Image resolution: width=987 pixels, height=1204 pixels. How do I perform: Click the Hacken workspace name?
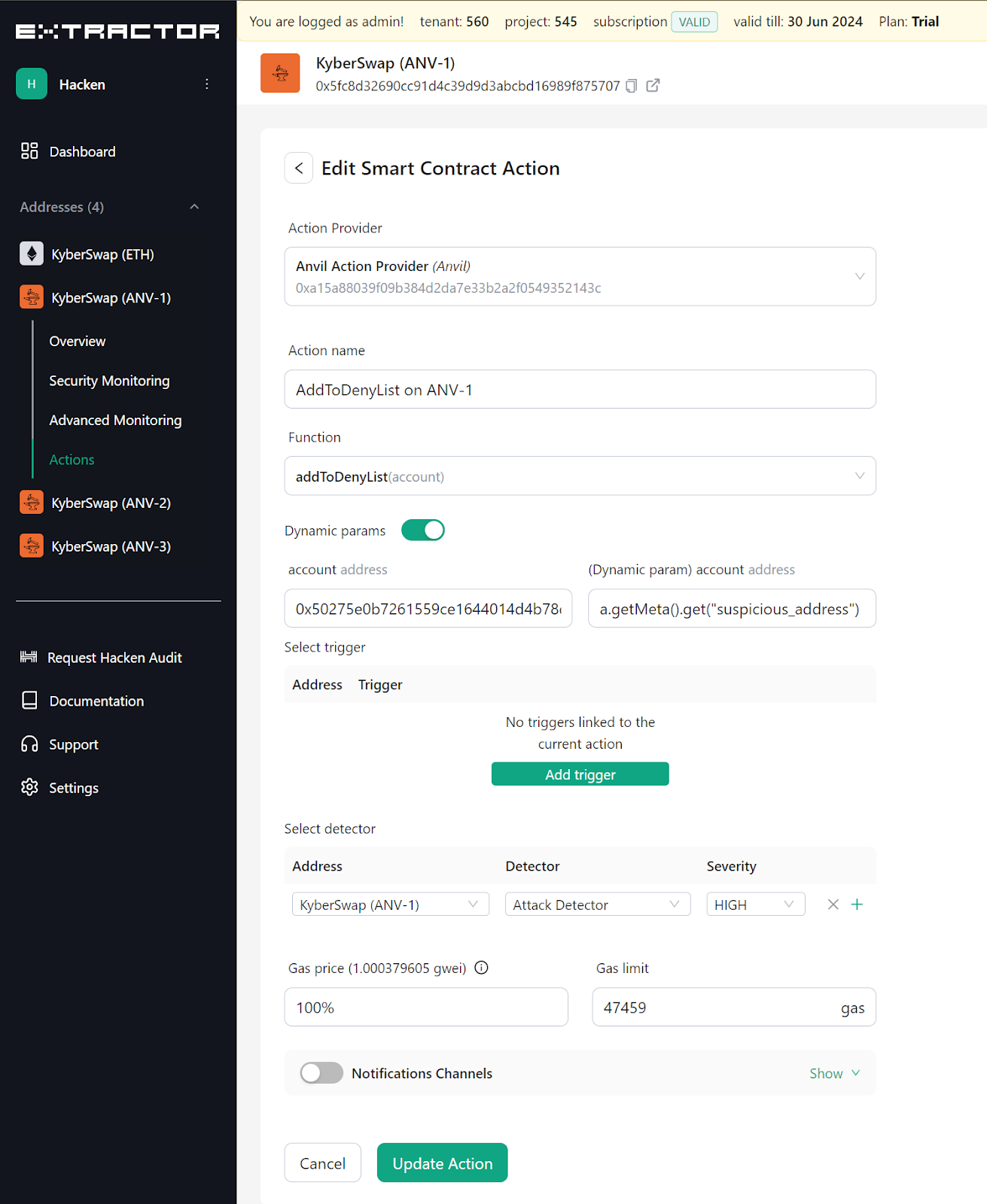coord(82,84)
